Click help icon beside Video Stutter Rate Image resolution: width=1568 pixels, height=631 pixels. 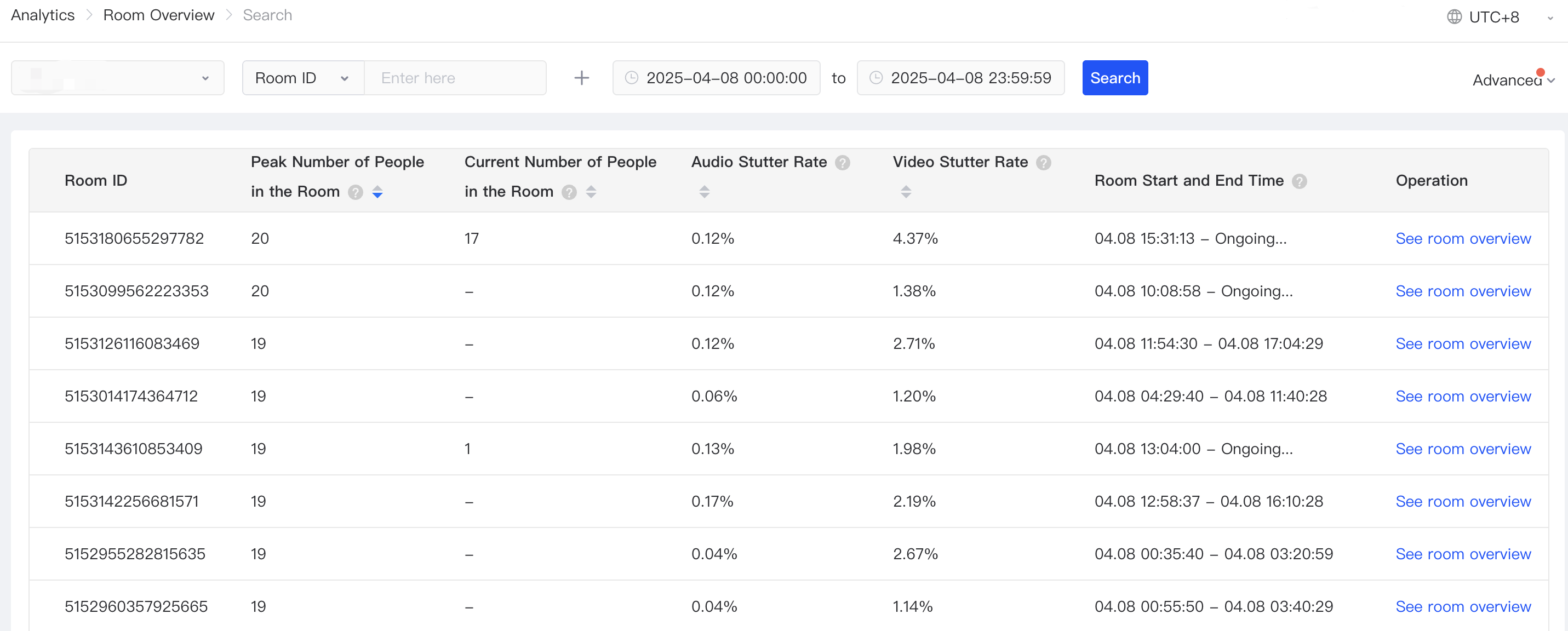[1043, 163]
